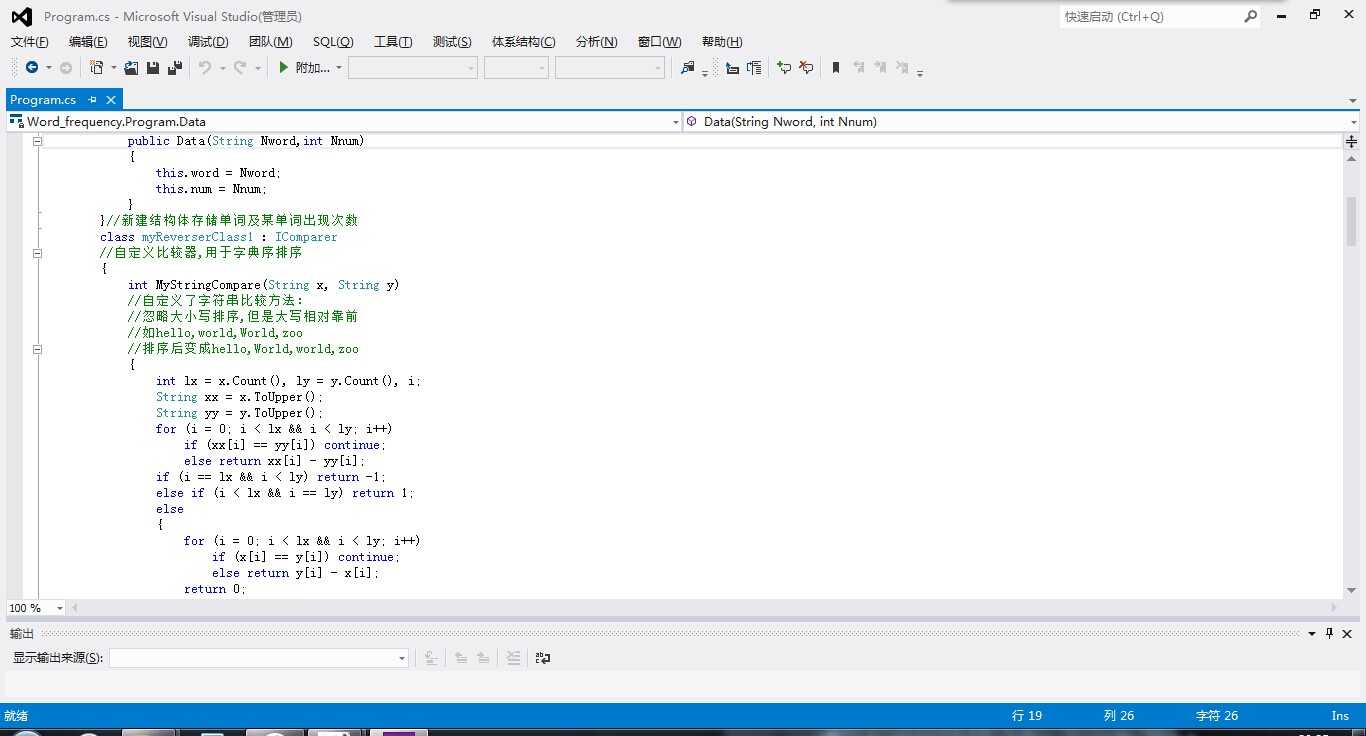Click the Visual Studio logo icon
This screenshot has height=736, width=1366.
[21, 16]
